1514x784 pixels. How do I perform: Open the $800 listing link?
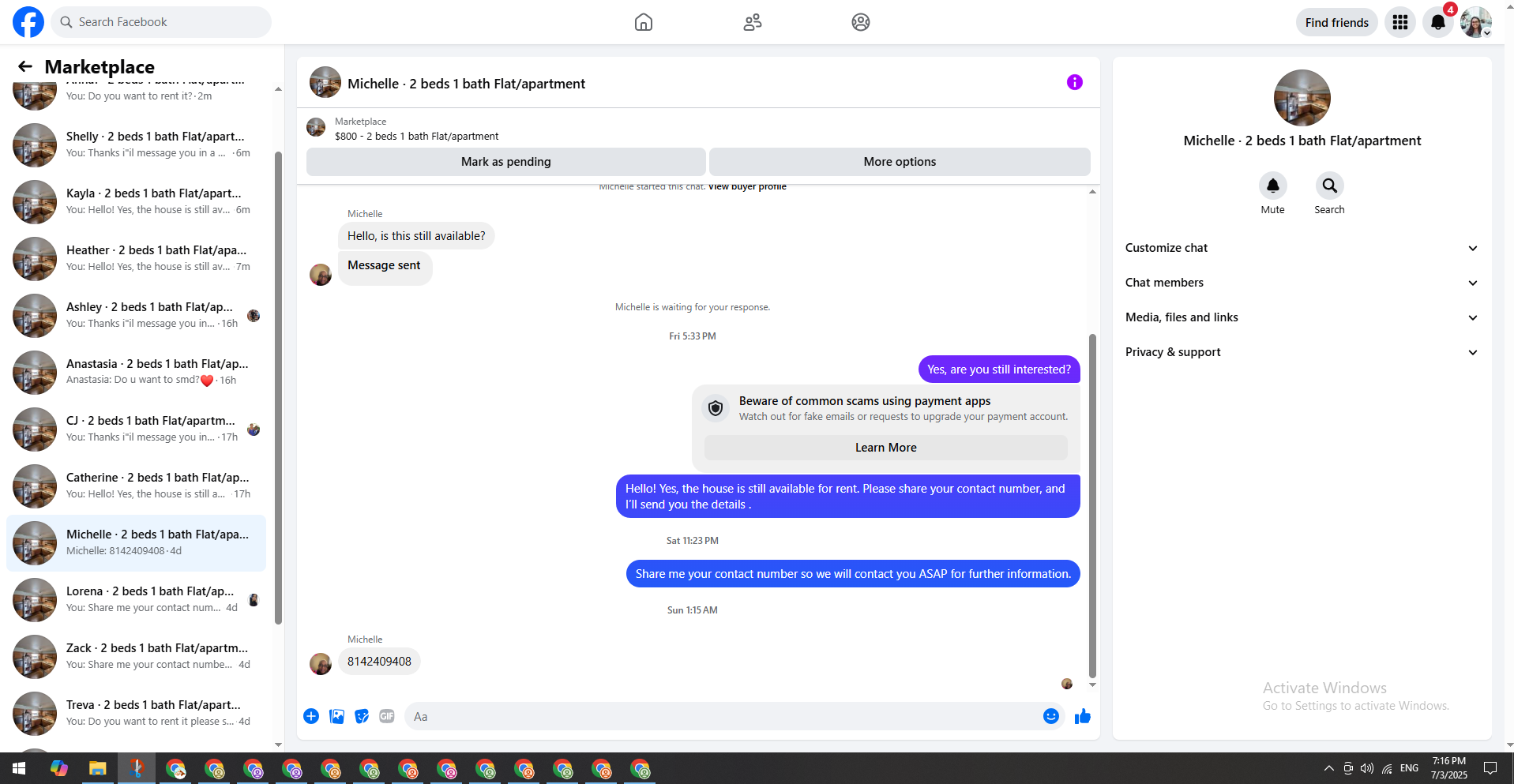(x=416, y=137)
